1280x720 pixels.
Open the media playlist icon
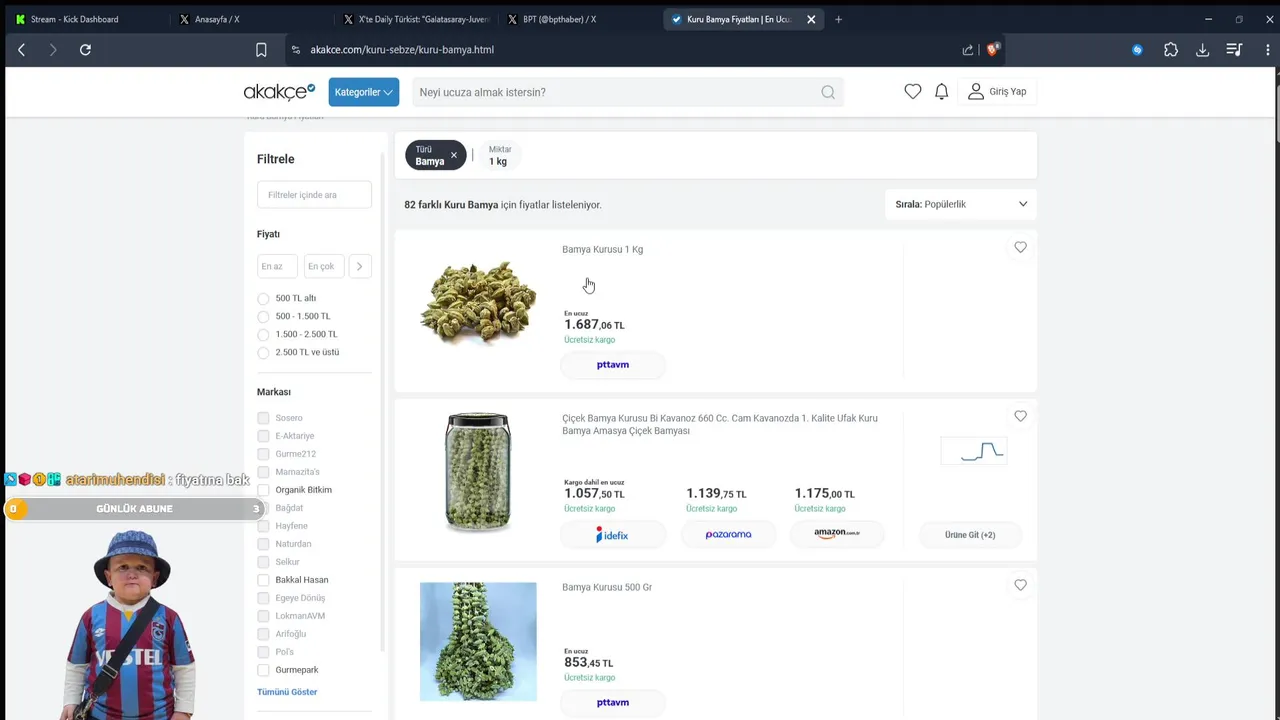pyautogui.click(x=1234, y=50)
